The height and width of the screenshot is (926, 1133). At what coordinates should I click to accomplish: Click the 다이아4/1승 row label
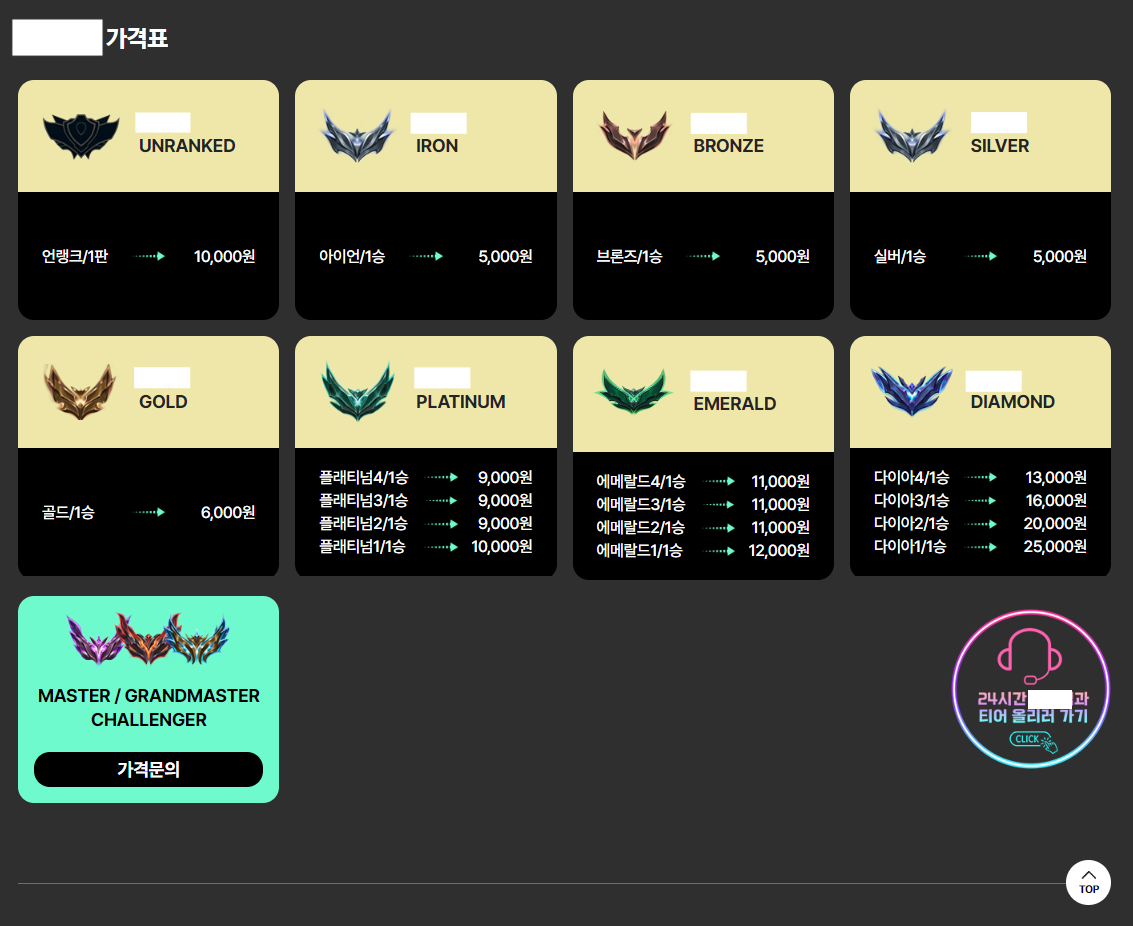click(911, 477)
